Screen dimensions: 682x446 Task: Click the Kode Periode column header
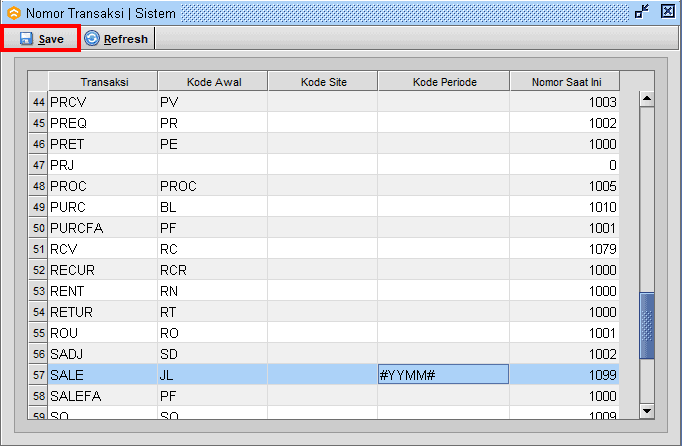tap(443, 81)
